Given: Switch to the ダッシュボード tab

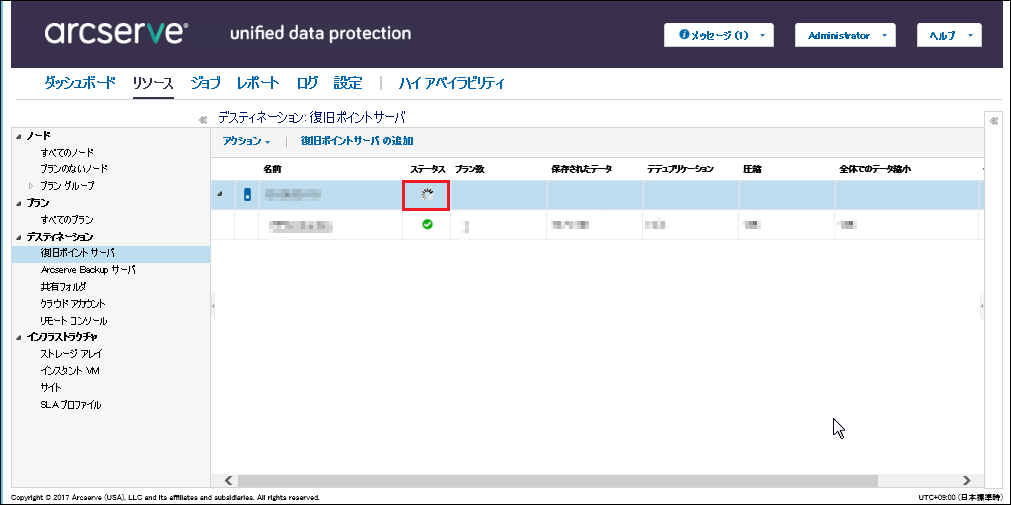Looking at the screenshot, I should coord(80,83).
